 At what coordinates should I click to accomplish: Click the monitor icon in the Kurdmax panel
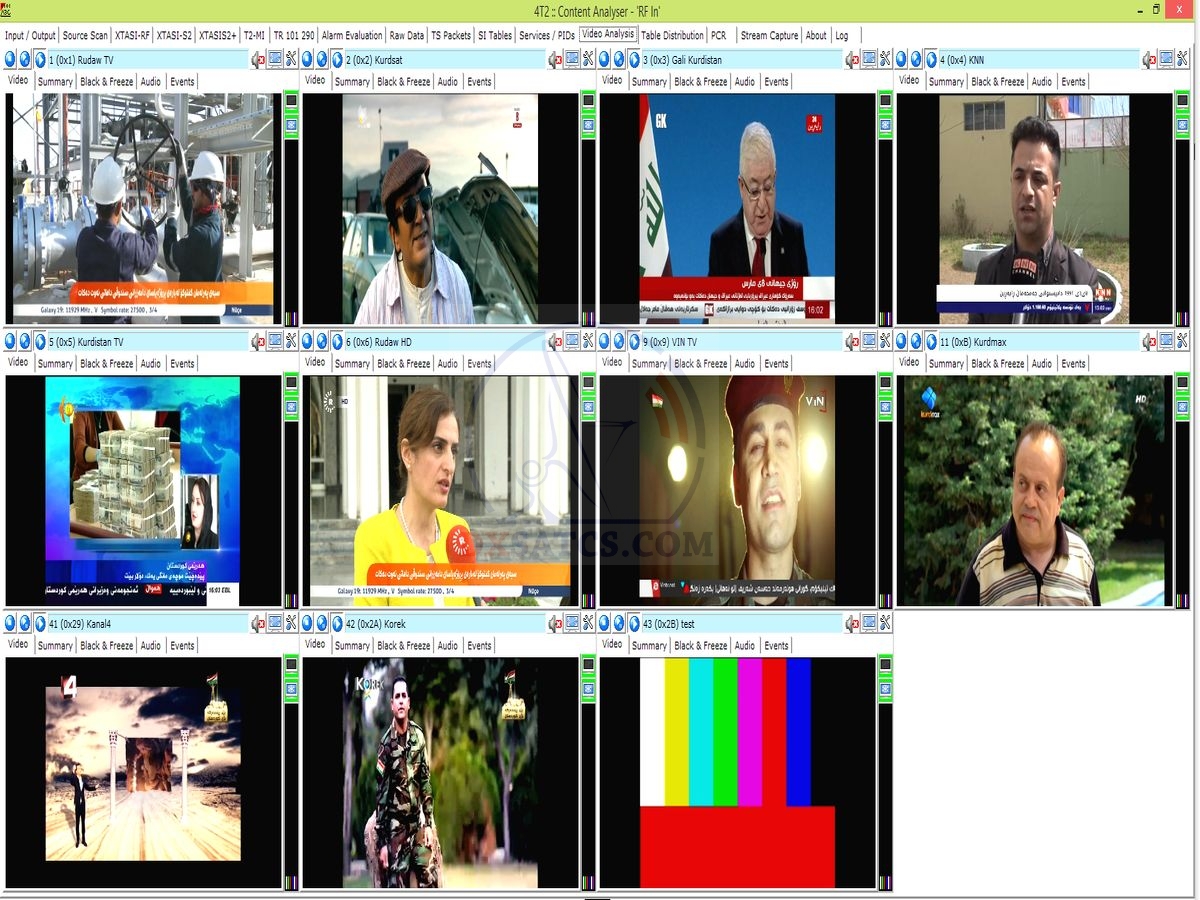coord(1166,342)
